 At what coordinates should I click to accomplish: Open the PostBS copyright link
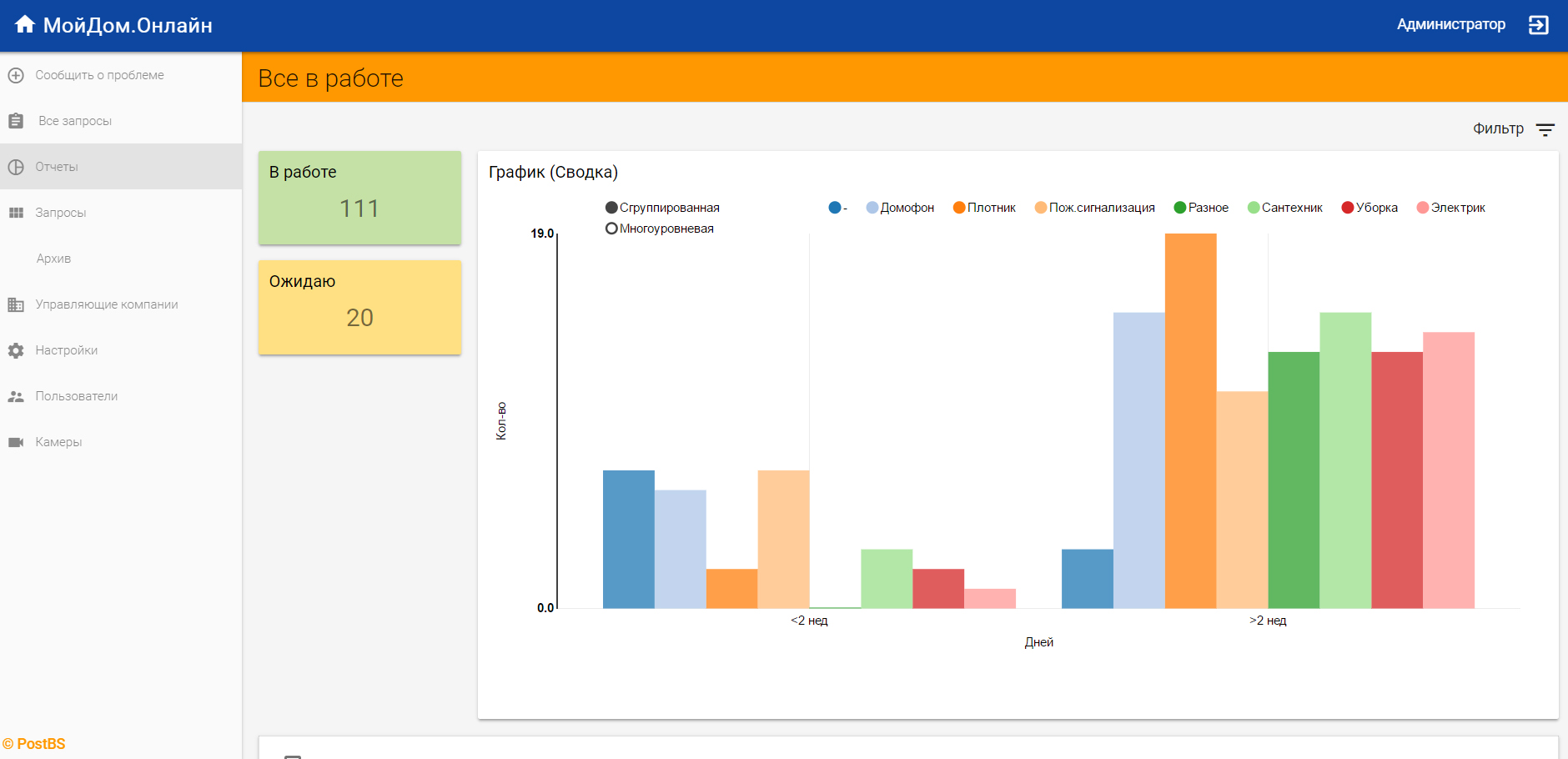34,744
